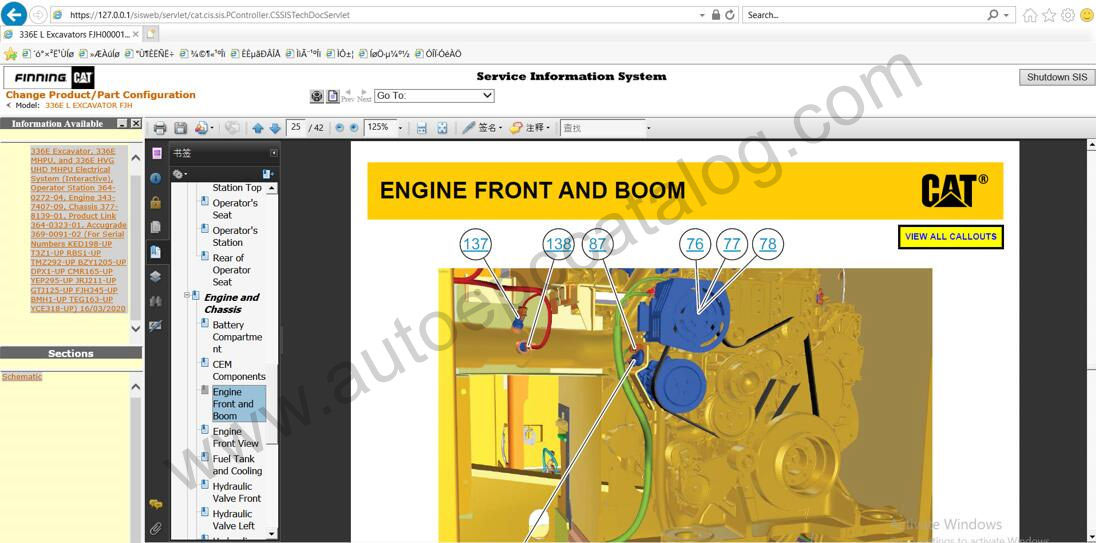Click the browser back arrow button
The height and width of the screenshot is (543, 1096).
tap(14, 15)
